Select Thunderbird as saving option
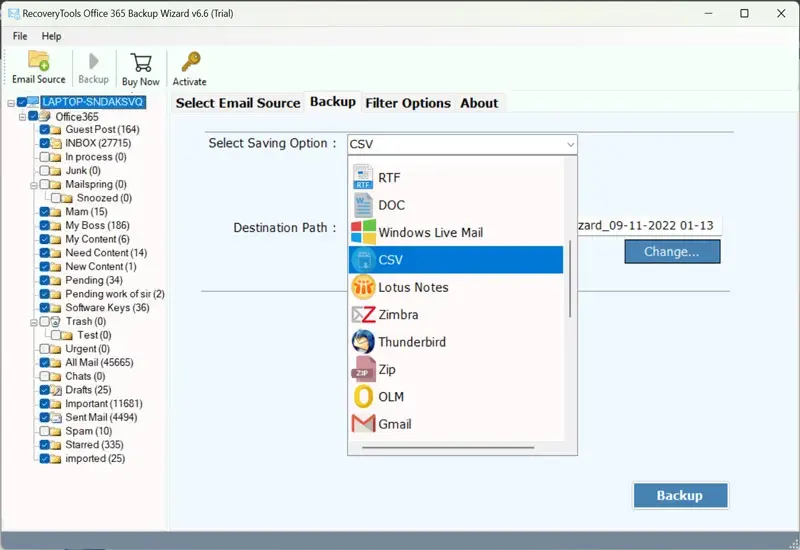The image size is (800, 550). pos(412,342)
